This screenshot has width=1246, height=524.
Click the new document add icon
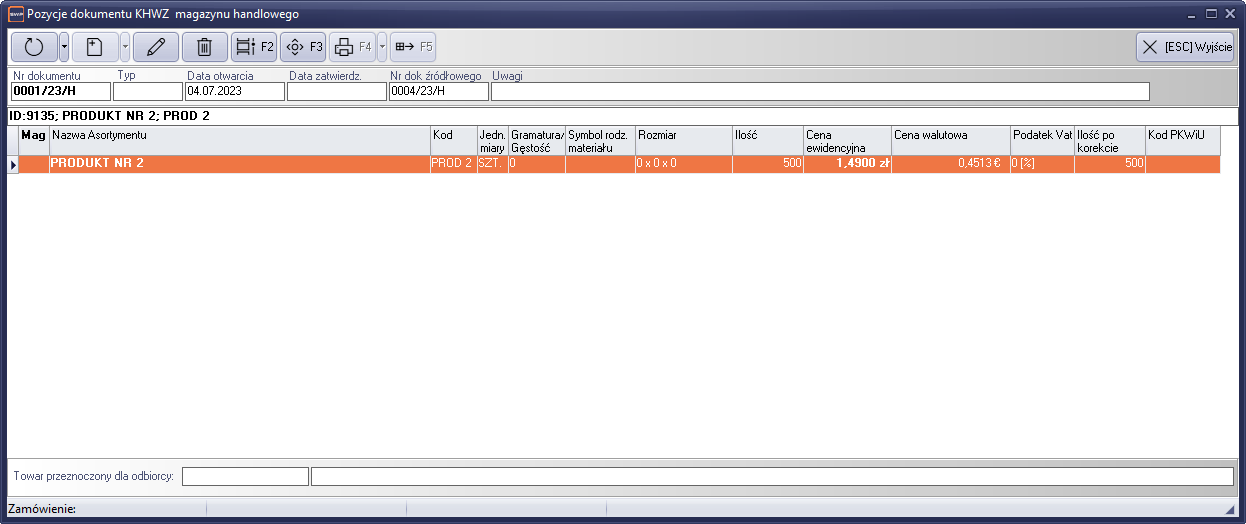[95, 47]
